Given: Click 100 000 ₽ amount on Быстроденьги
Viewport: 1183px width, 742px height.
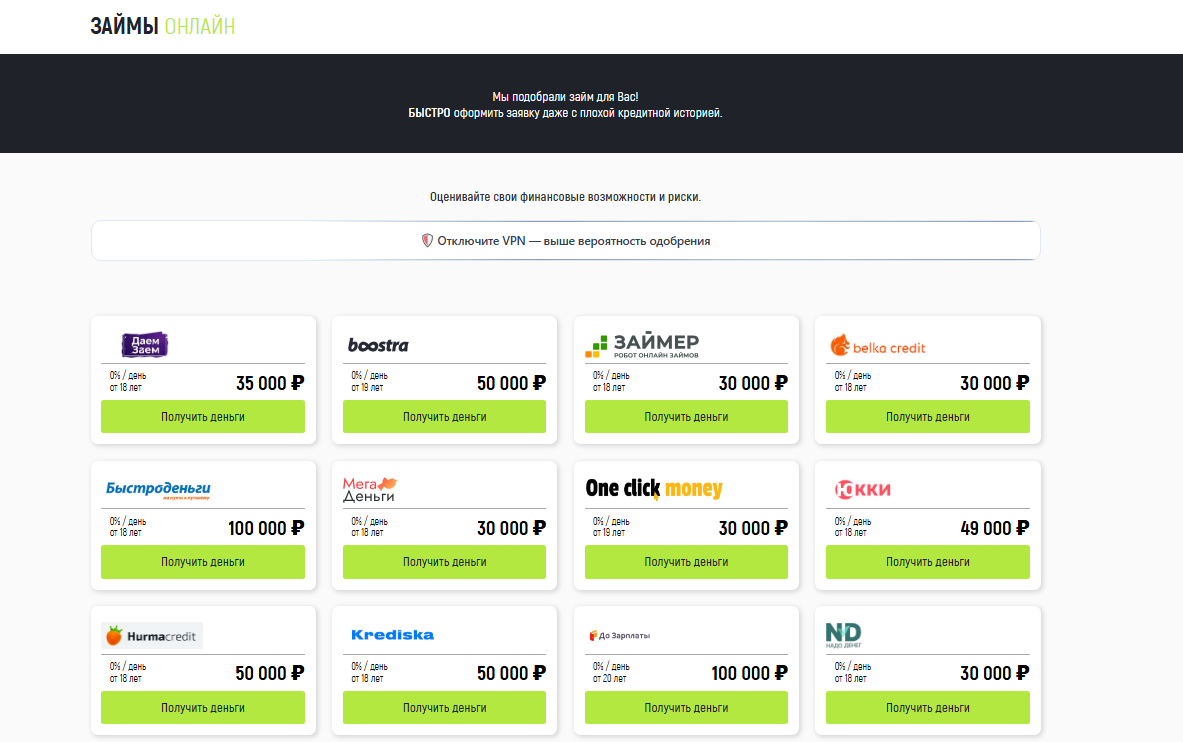Looking at the screenshot, I should pos(266,528).
